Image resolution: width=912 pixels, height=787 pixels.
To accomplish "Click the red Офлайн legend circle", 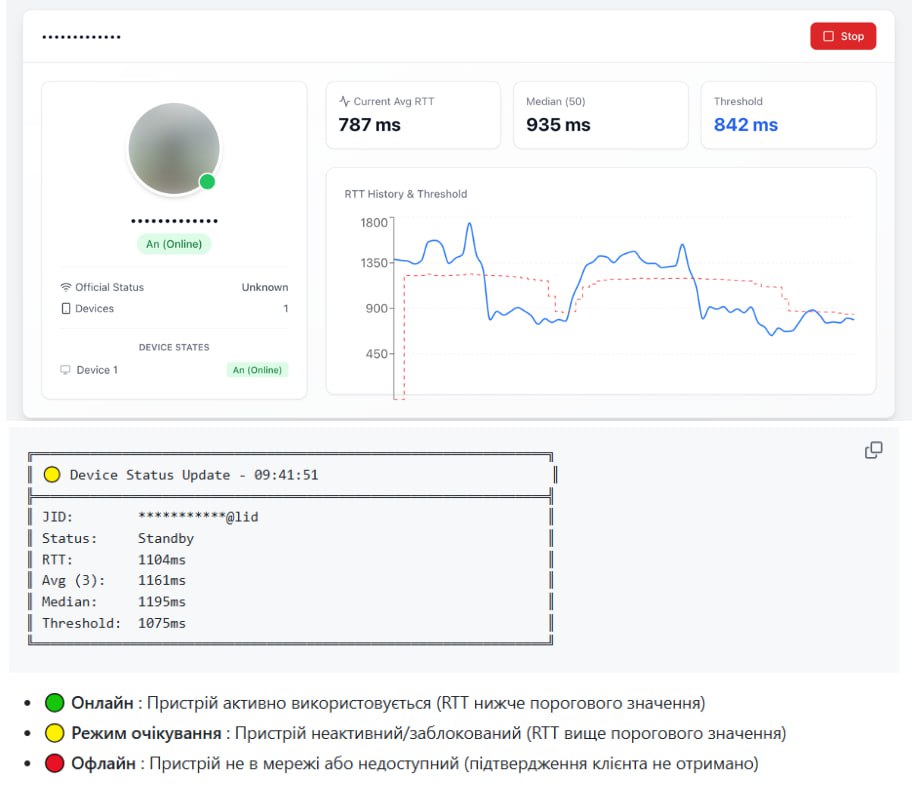I will click(54, 763).
